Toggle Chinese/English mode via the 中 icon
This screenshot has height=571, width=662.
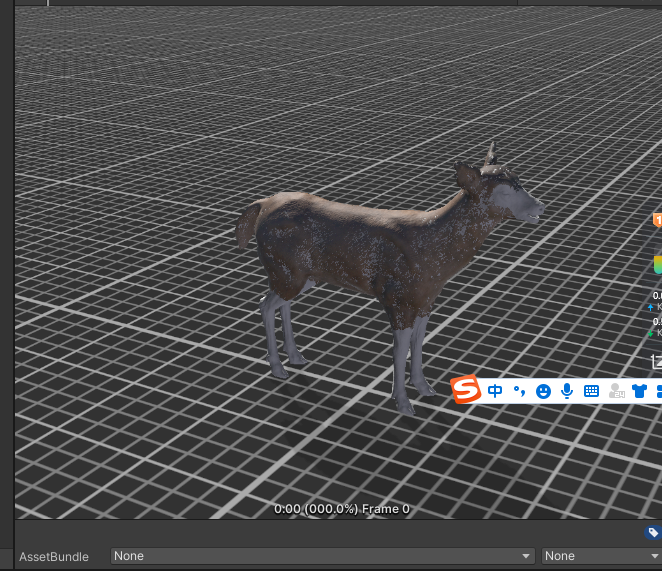[495, 391]
